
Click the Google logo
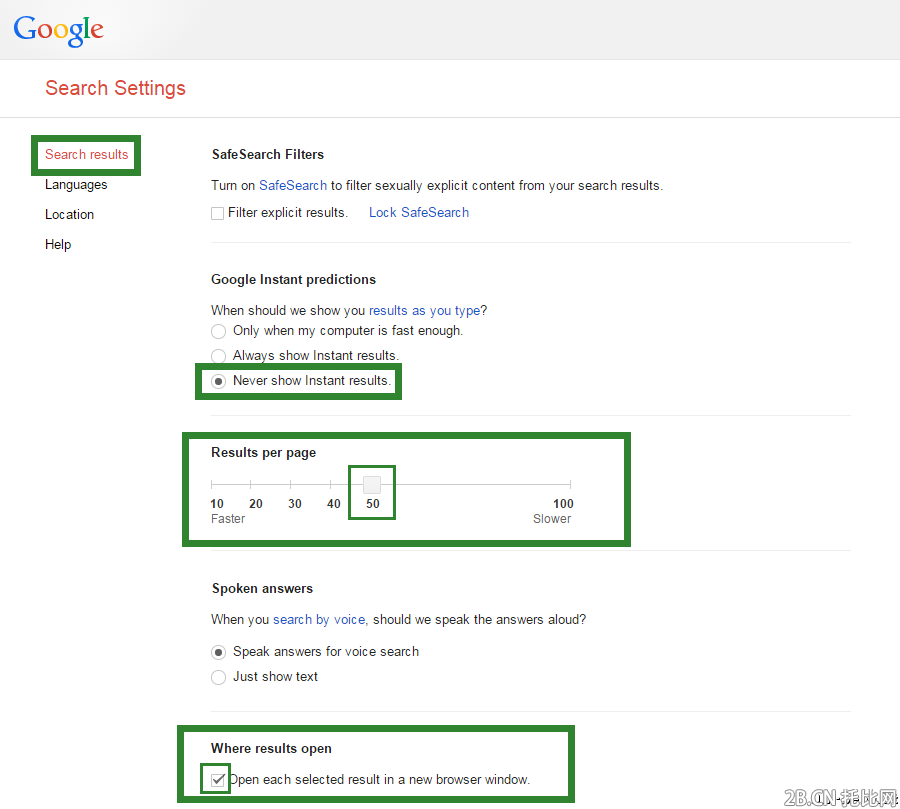click(58, 30)
